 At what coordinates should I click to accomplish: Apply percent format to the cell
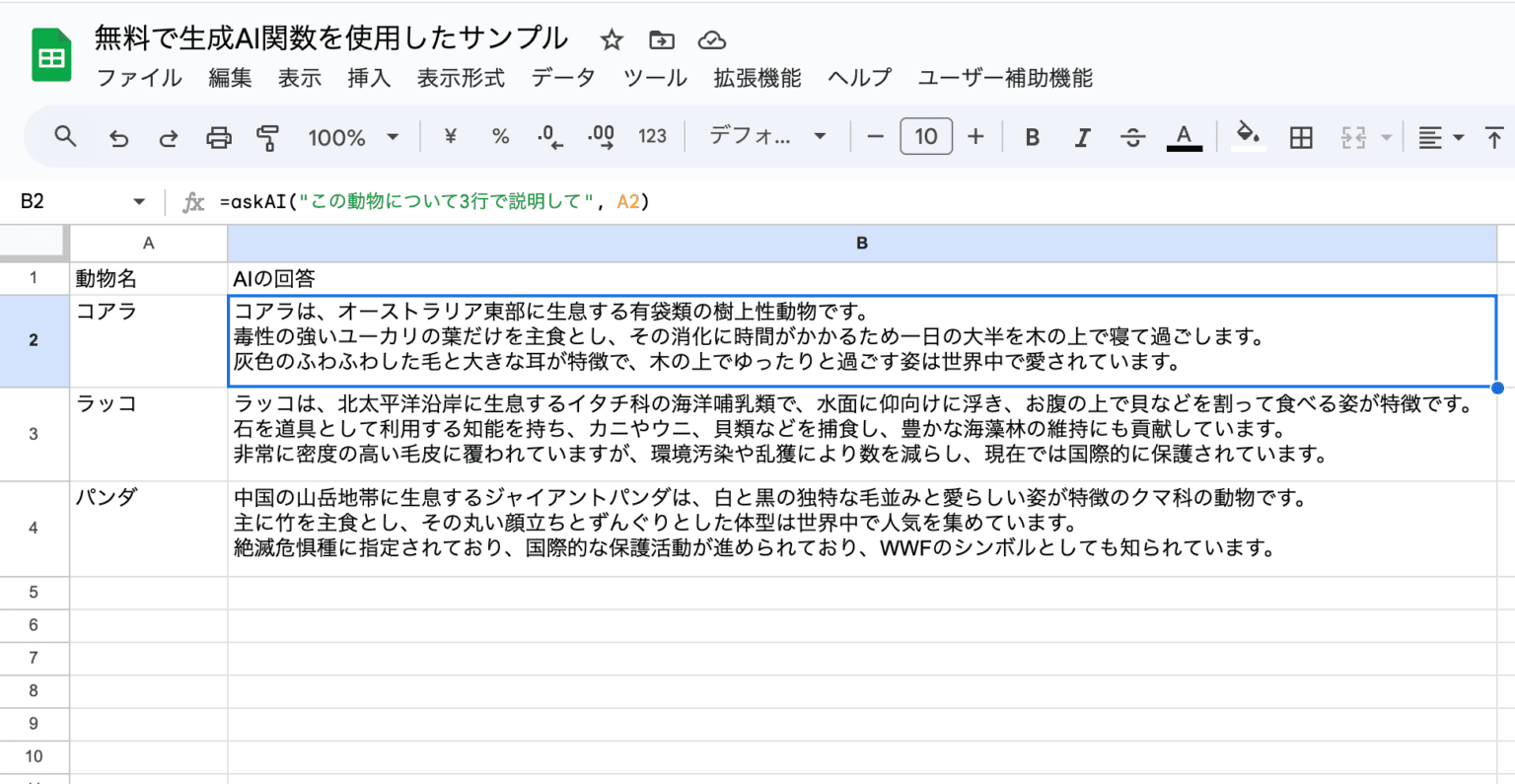500,137
